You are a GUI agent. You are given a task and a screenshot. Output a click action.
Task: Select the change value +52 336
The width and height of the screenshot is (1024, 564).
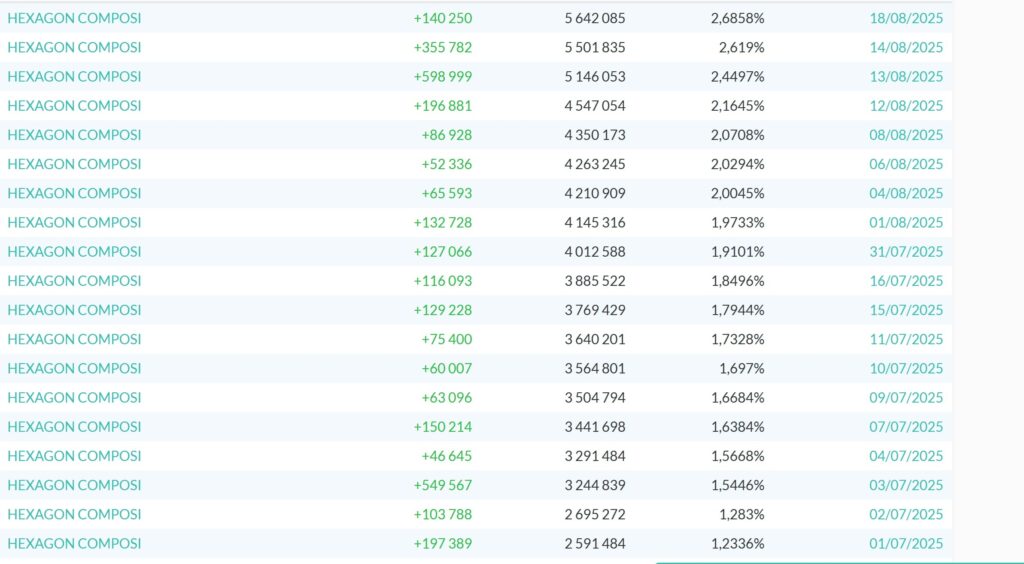[x=447, y=164]
